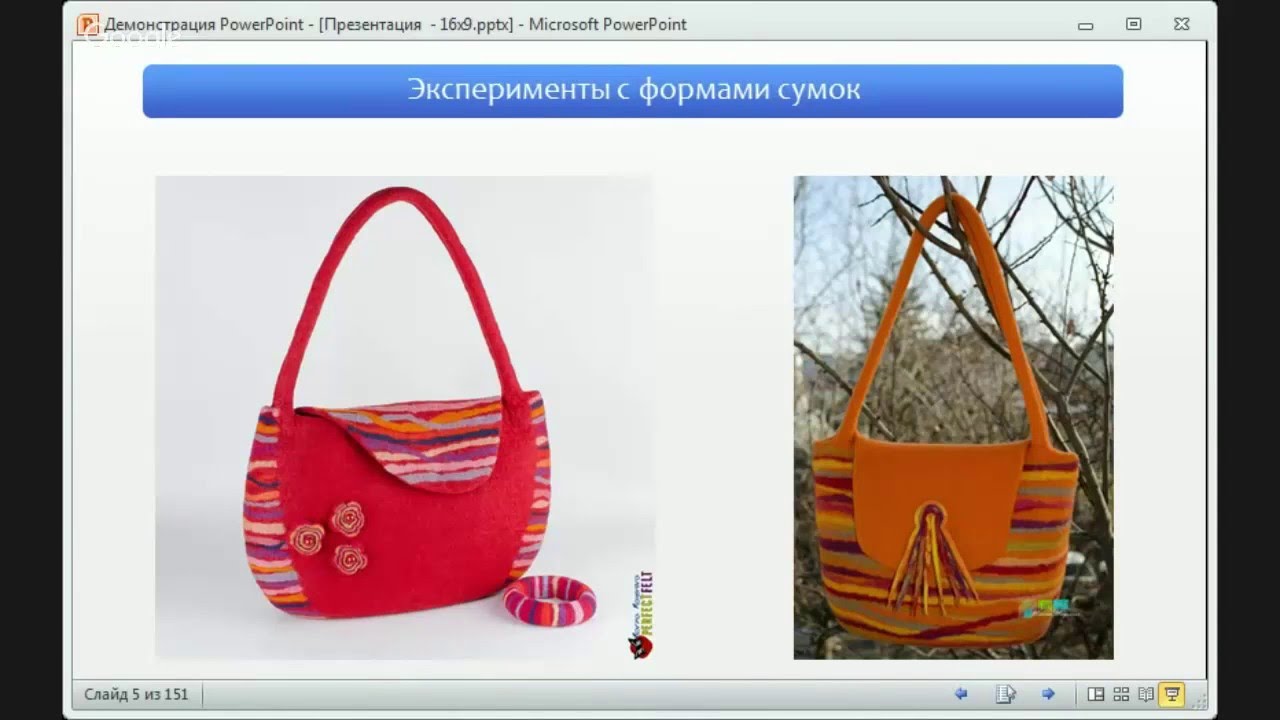The width and height of the screenshot is (1280, 720).
Task: Click the PerfectFelt watermark logo
Action: 640,616
